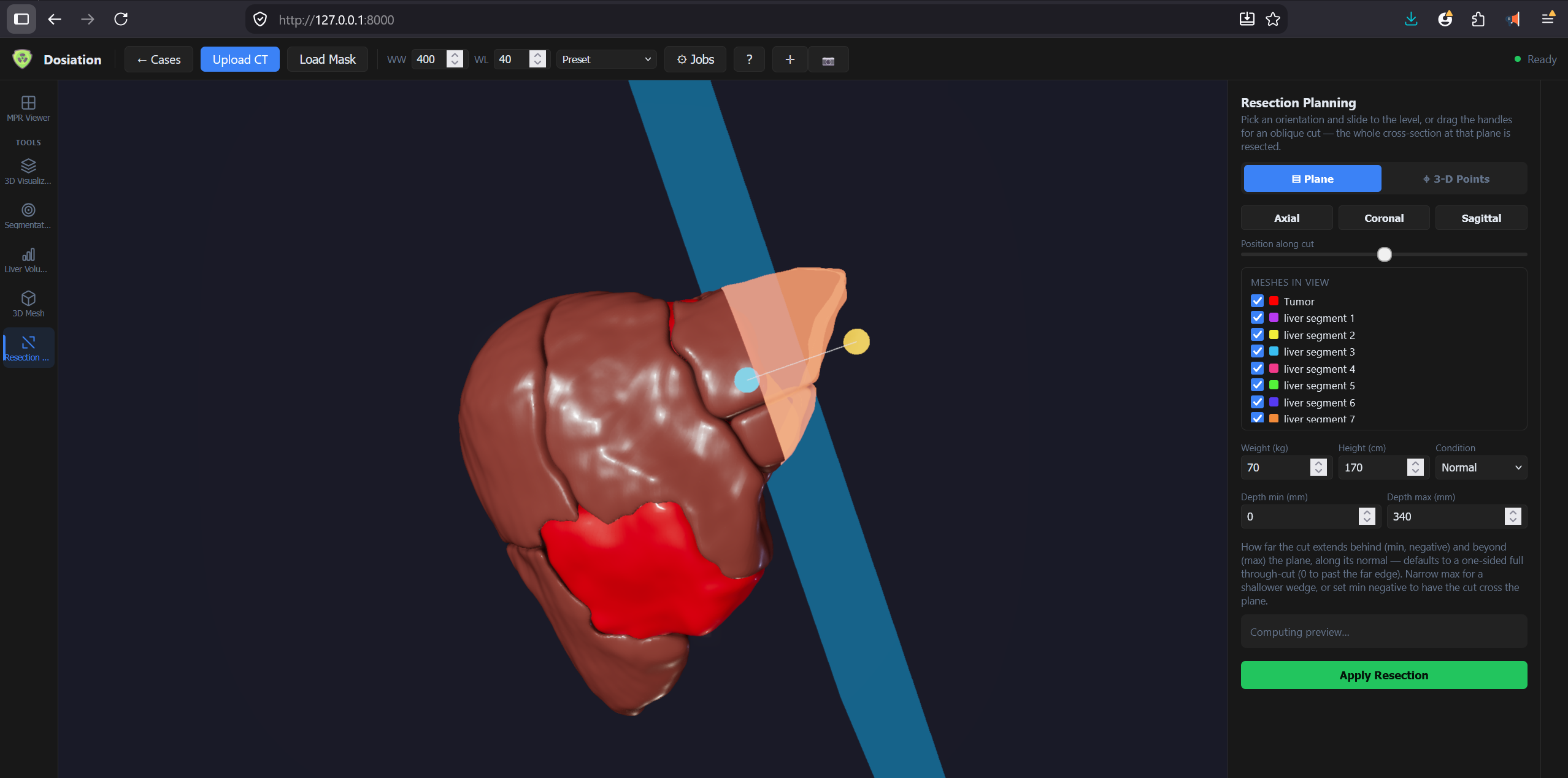Select the Resection tool in sidebar
The height and width of the screenshot is (778, 1568).
pos(28,348)
